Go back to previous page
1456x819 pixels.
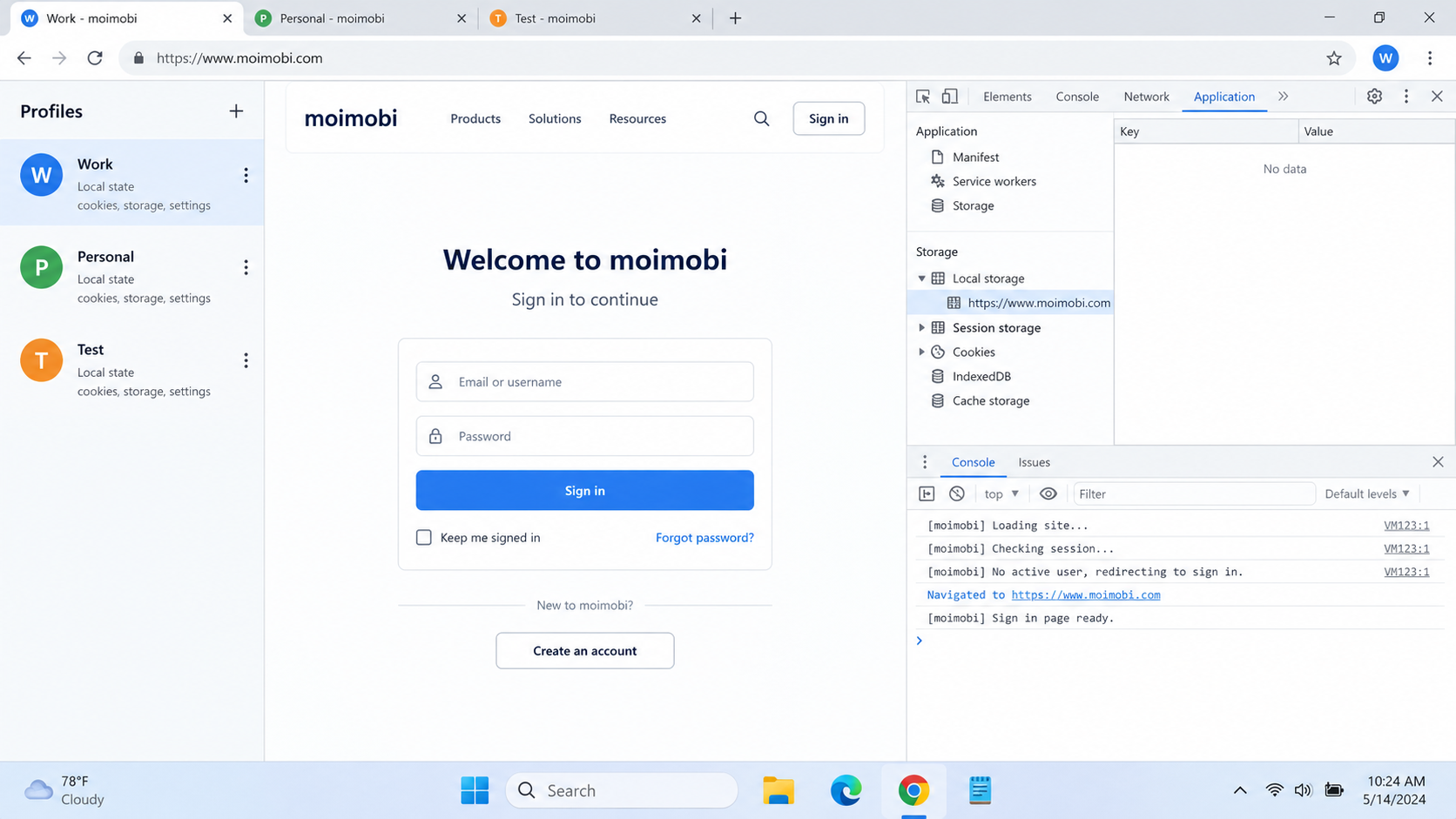[x=24, y=58]
